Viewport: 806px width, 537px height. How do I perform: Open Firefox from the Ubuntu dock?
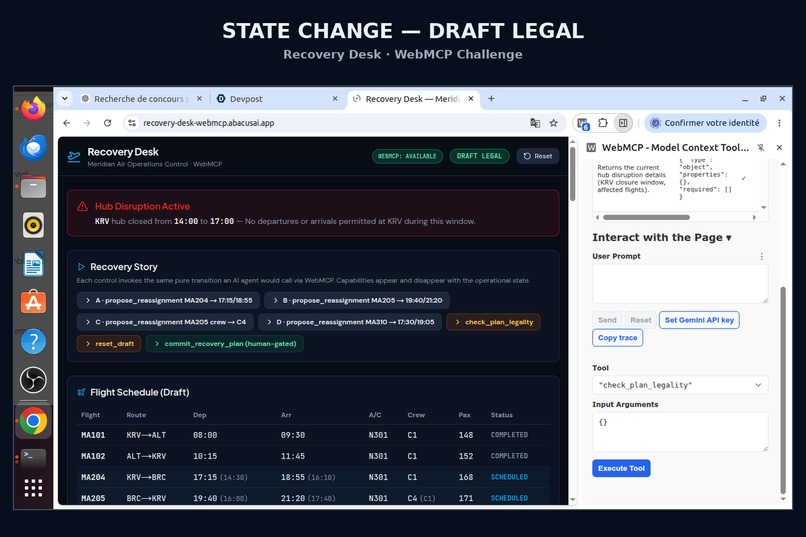pos(33,108)
